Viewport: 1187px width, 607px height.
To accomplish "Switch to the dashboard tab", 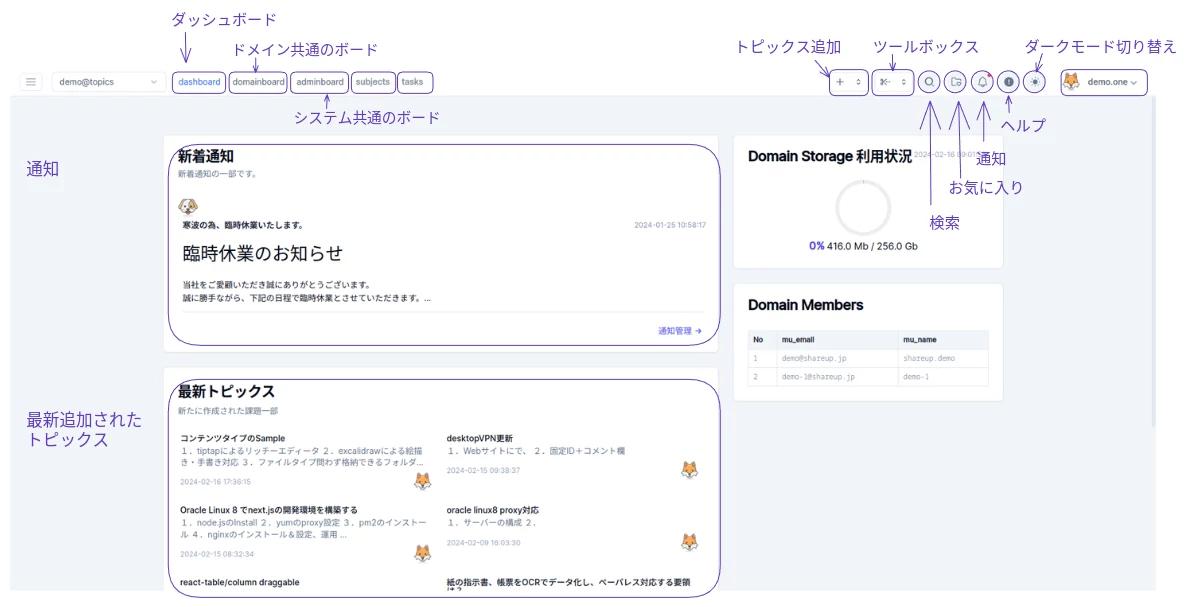I will (x=199, y=82).
